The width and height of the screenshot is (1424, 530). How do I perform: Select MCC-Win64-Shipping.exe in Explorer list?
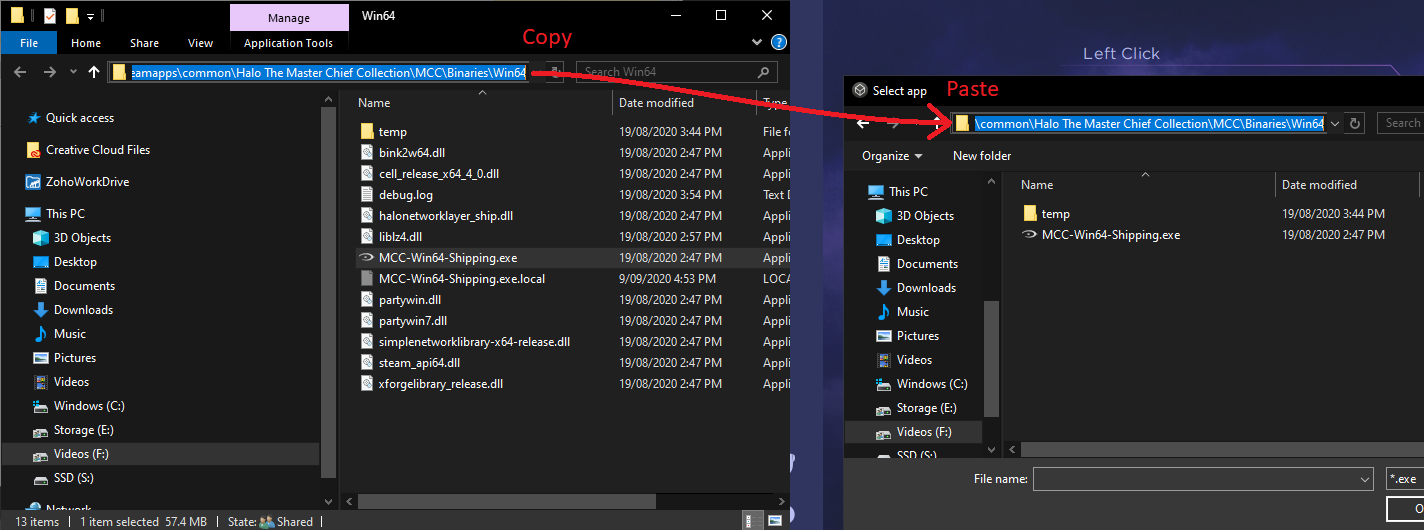point(447,258)
